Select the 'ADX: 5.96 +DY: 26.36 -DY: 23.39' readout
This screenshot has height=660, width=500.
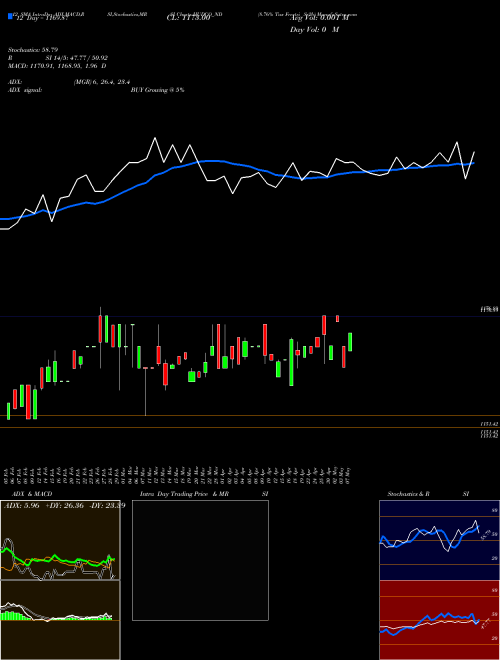(x=64, y=505)
